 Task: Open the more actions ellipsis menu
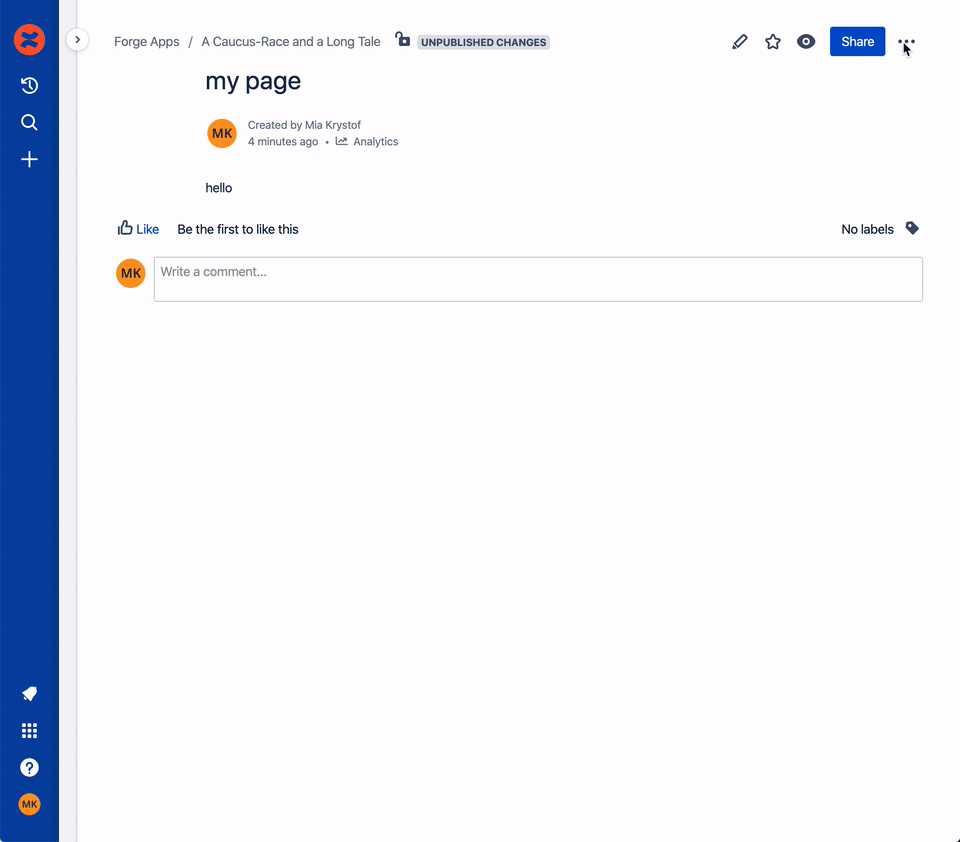(x=906, y=41)
